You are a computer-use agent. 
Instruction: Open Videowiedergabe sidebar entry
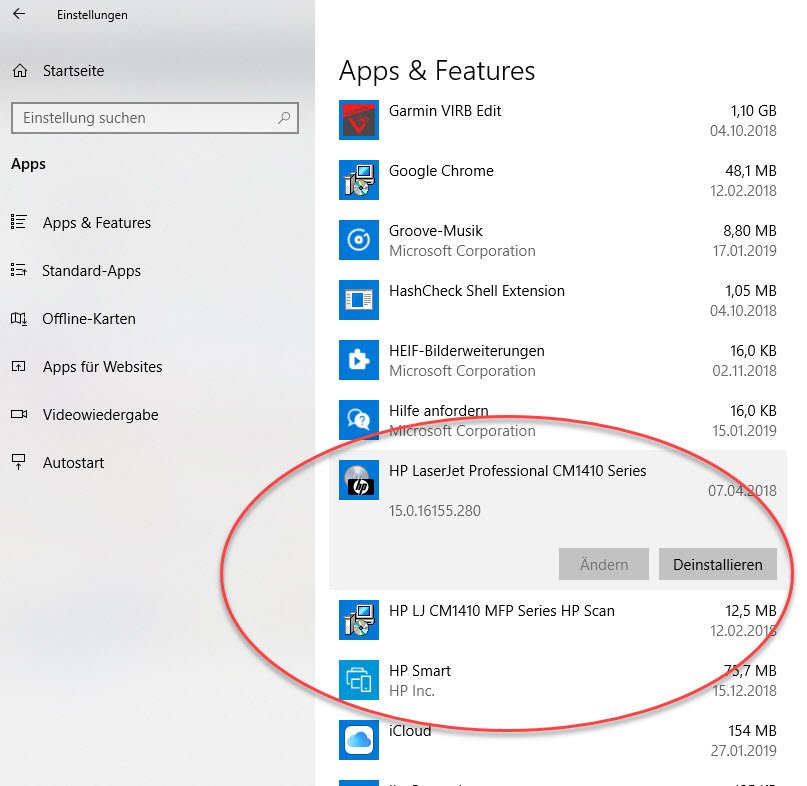[100, 415]
